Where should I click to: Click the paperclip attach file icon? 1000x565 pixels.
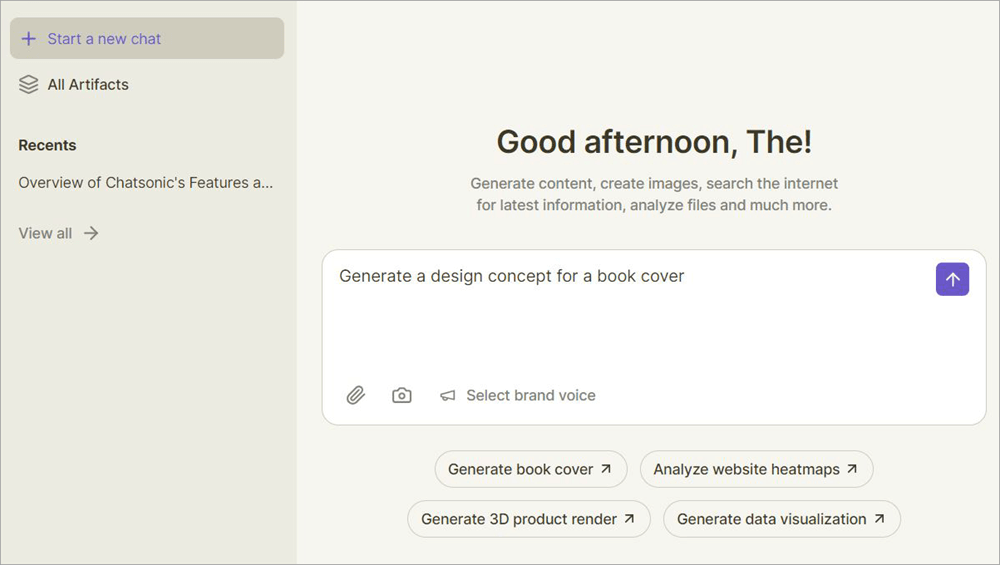click(x=355, y=396)
